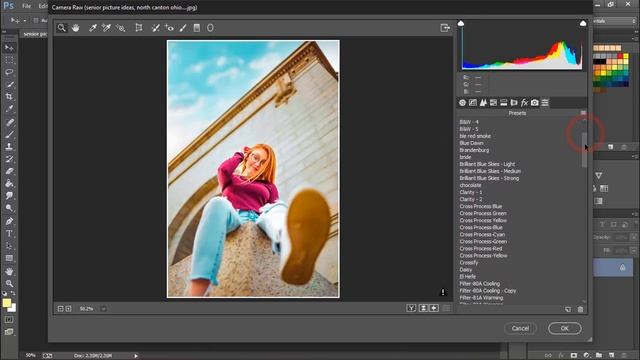Open the File menu in Photoshop
The width and height of the screenshot is (640, 360).
pyautogui.click(x=27, y=6)
